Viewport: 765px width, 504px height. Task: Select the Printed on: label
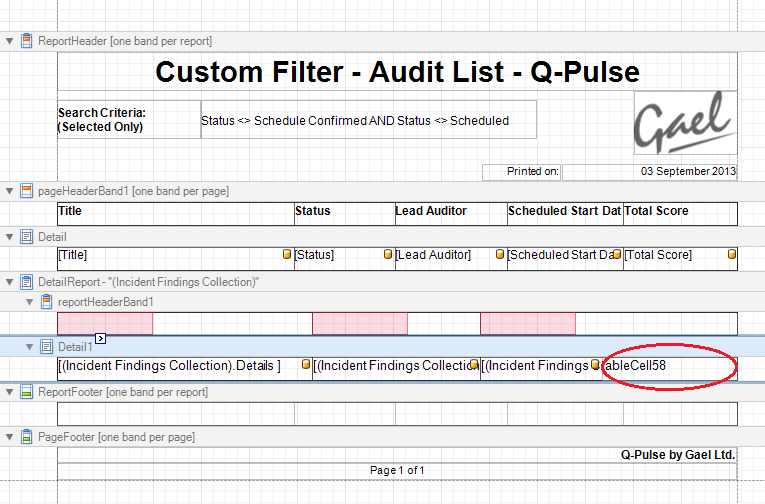click(x=522, y=172)
